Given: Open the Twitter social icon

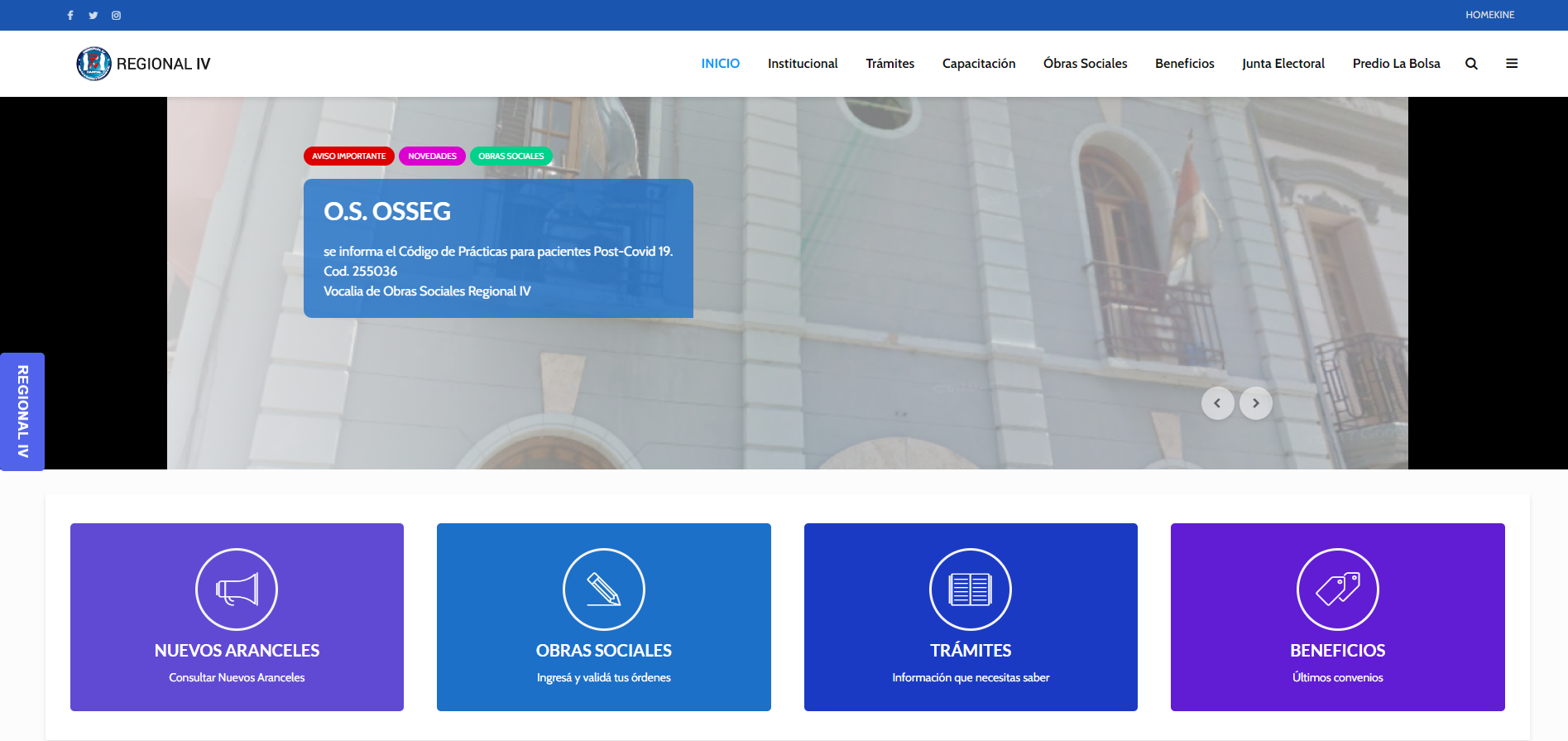Looking at the screenshot, I should 94,15.
